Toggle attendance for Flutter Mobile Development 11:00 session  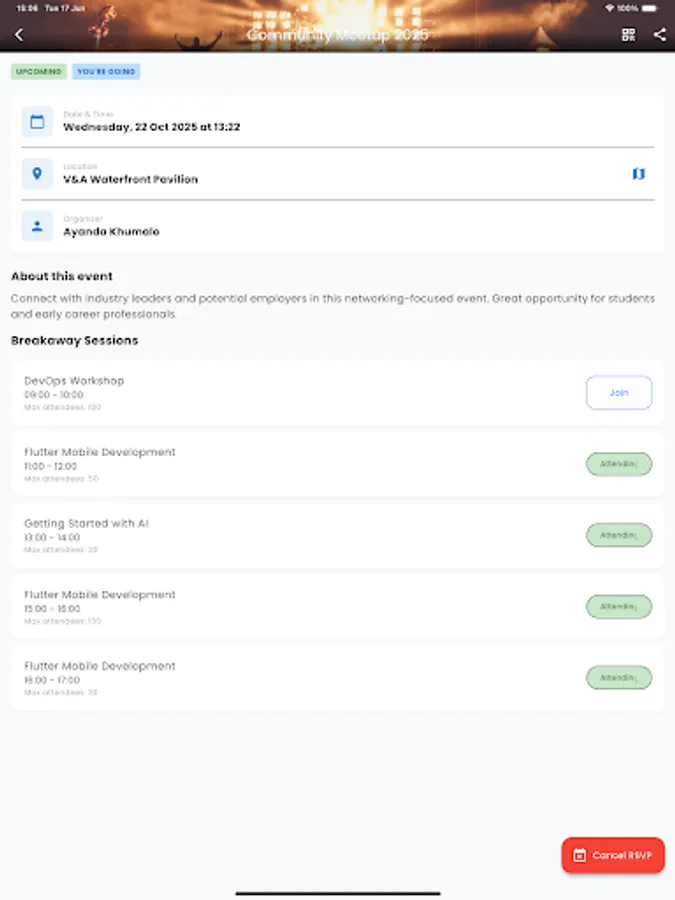[x=618, y=464]
